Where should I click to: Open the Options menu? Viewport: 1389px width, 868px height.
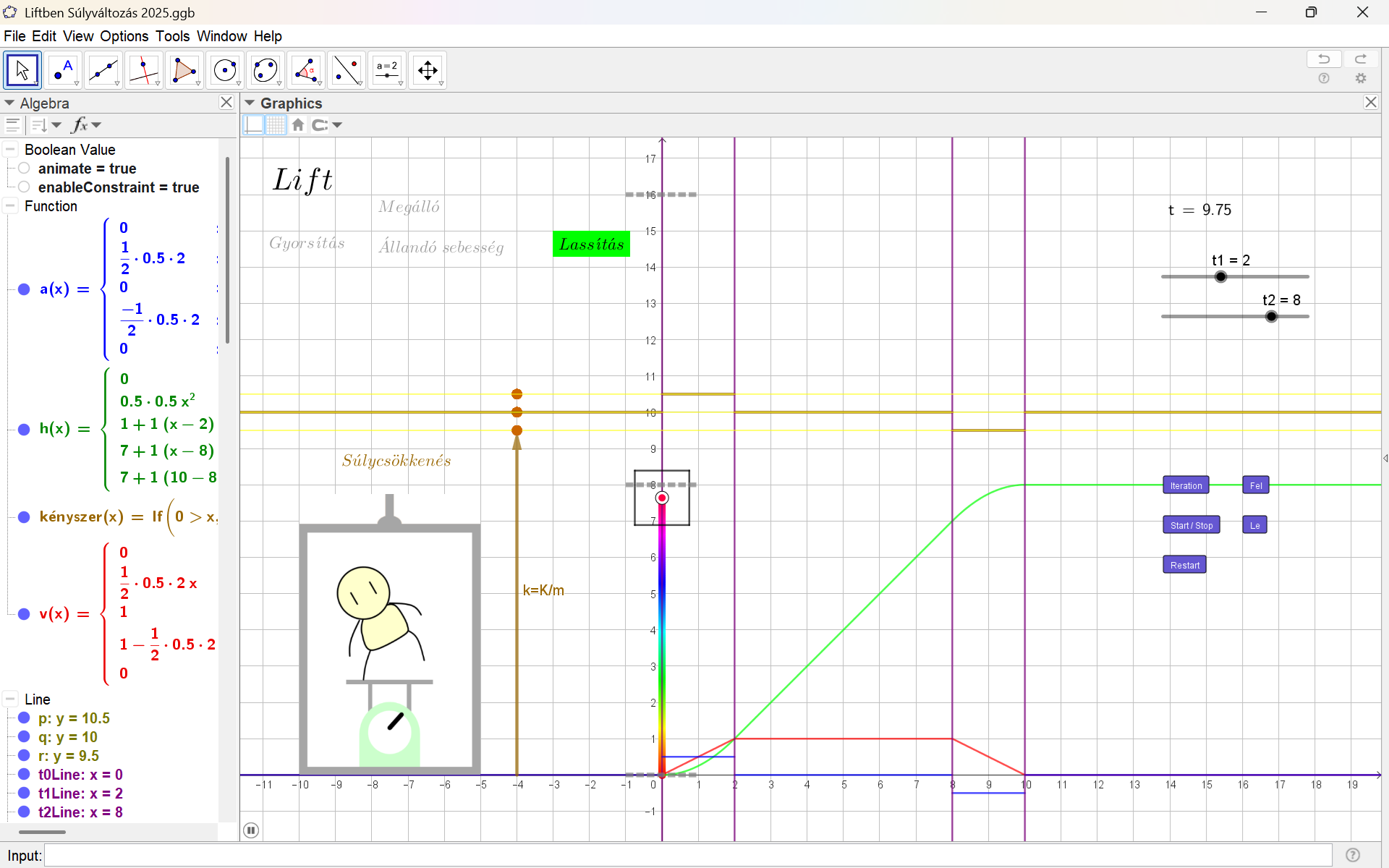tap(124, 36)
